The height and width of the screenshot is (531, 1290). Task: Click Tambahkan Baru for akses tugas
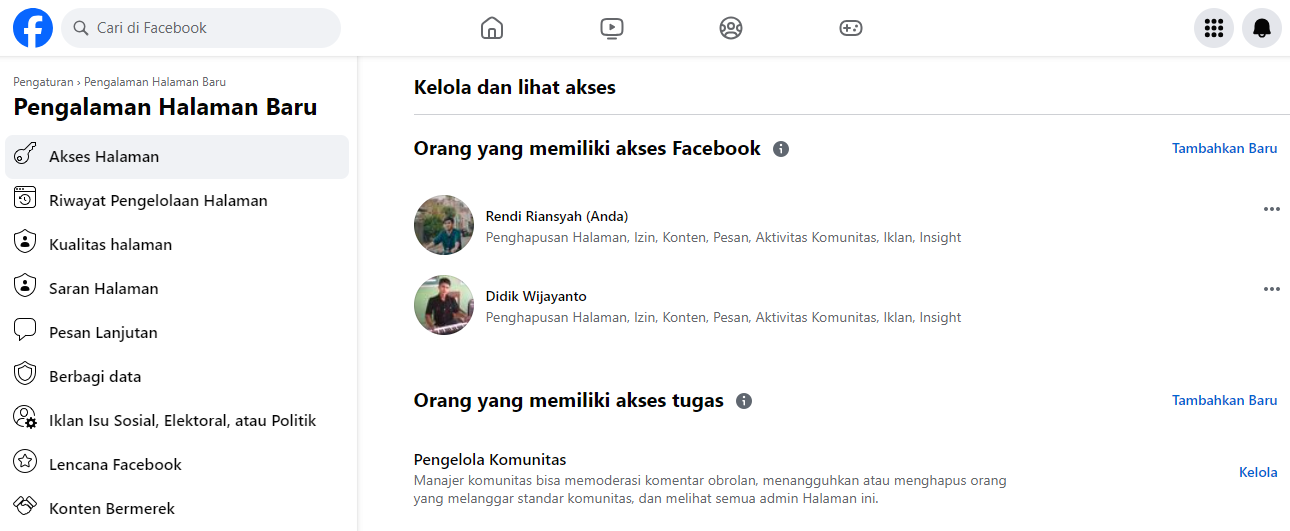tap(1224, 400)
